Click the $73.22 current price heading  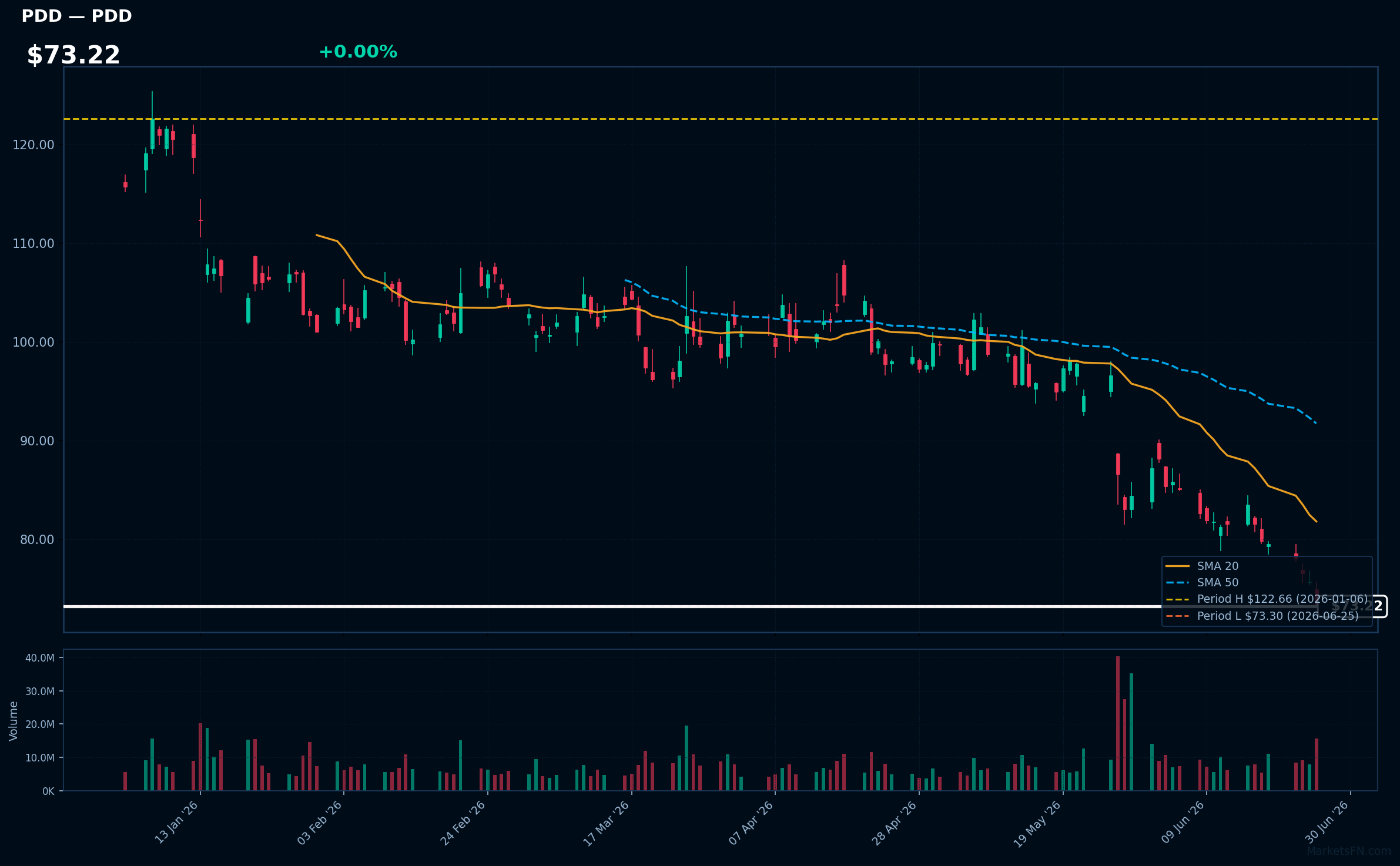click(x=73, y=55)
